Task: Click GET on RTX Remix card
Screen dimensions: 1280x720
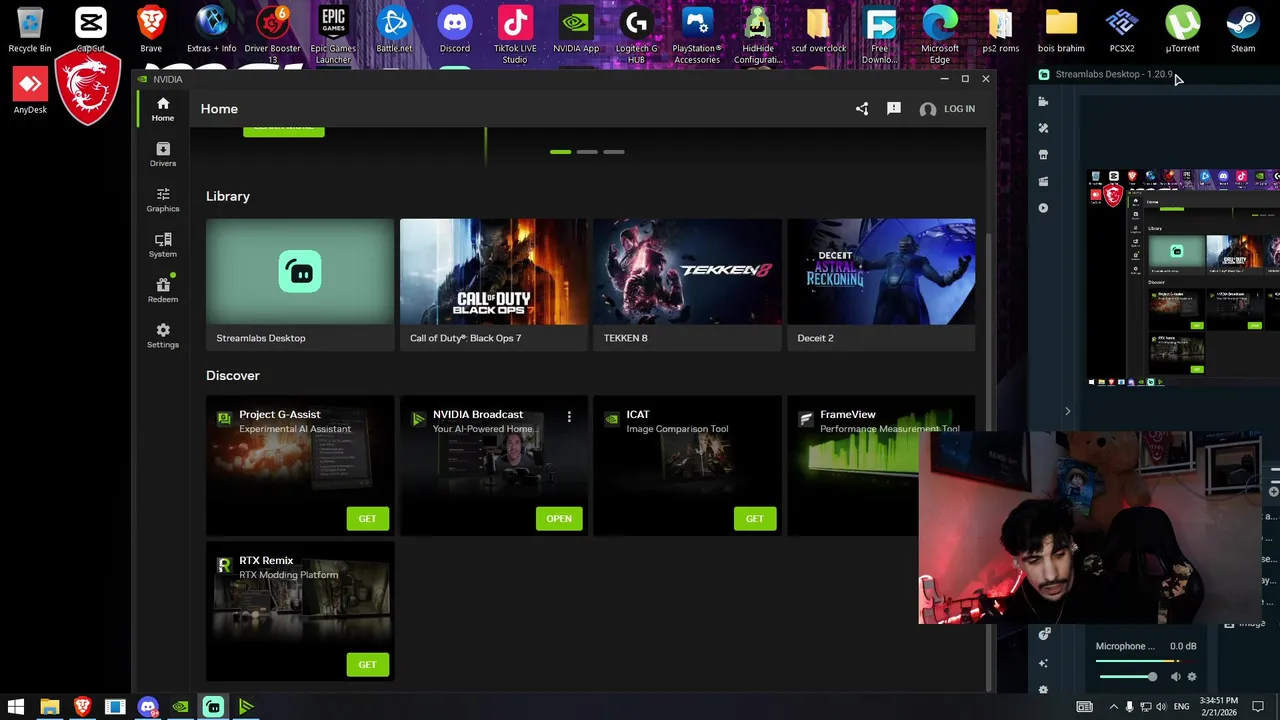Action: point(367,664)
